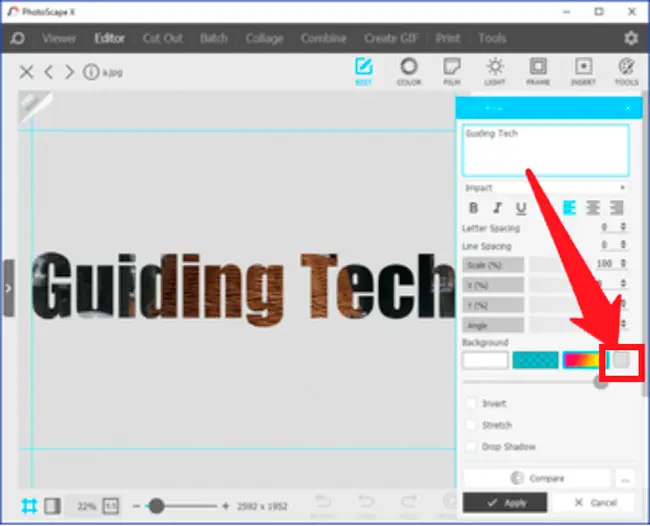Switch to the Create GIF tab

[391, 38]
